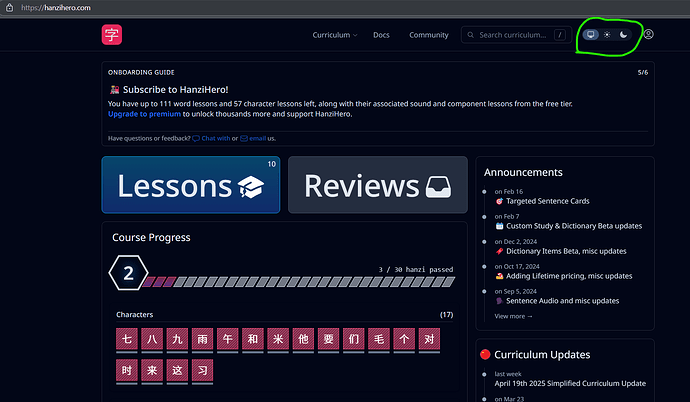This screenshot has width=690, height=402.
Task: Click the HanziHero logo icon
Action: click(x=112, y=34)
